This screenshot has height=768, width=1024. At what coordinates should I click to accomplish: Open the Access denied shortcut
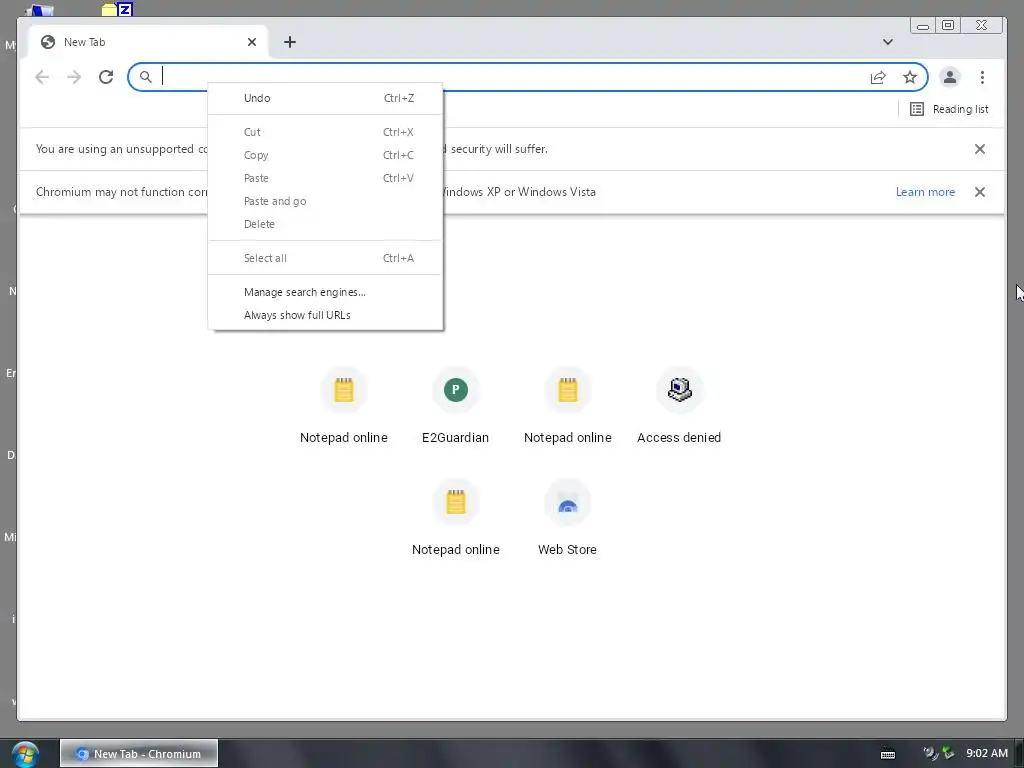click(679, 406)
